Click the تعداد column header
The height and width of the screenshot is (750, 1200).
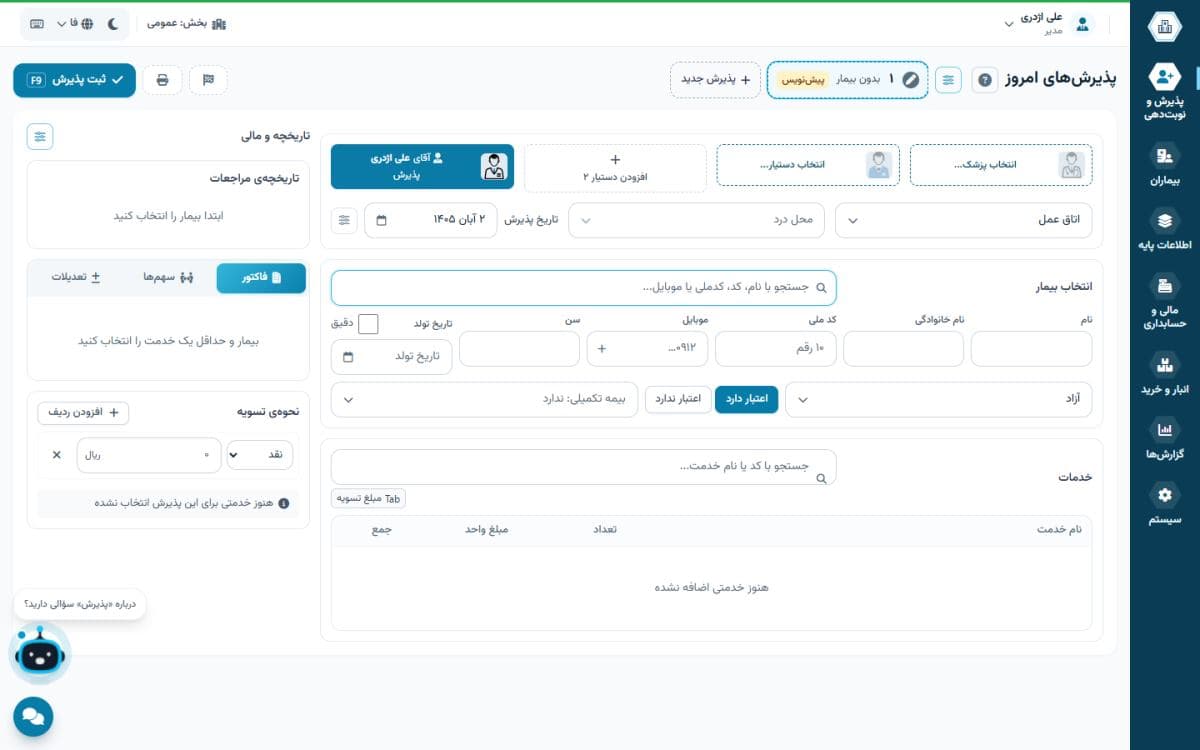pyautogui.click(x=605, y=530)
